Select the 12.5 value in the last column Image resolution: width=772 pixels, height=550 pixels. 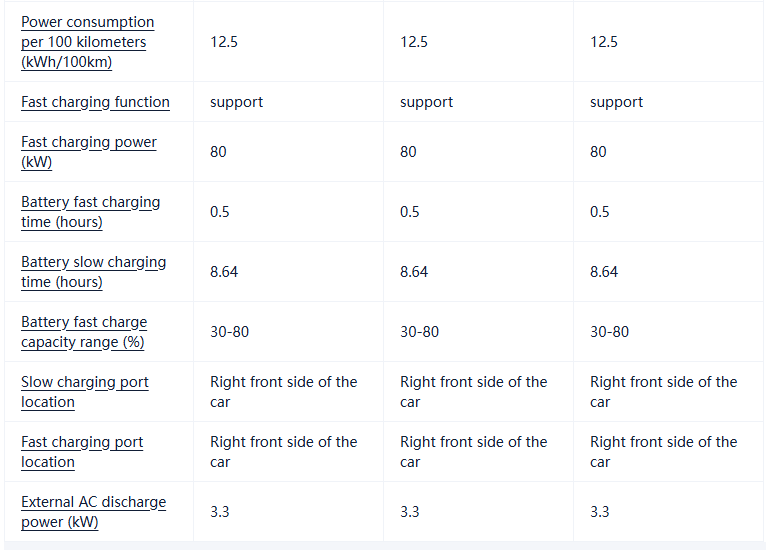point(604,42)
